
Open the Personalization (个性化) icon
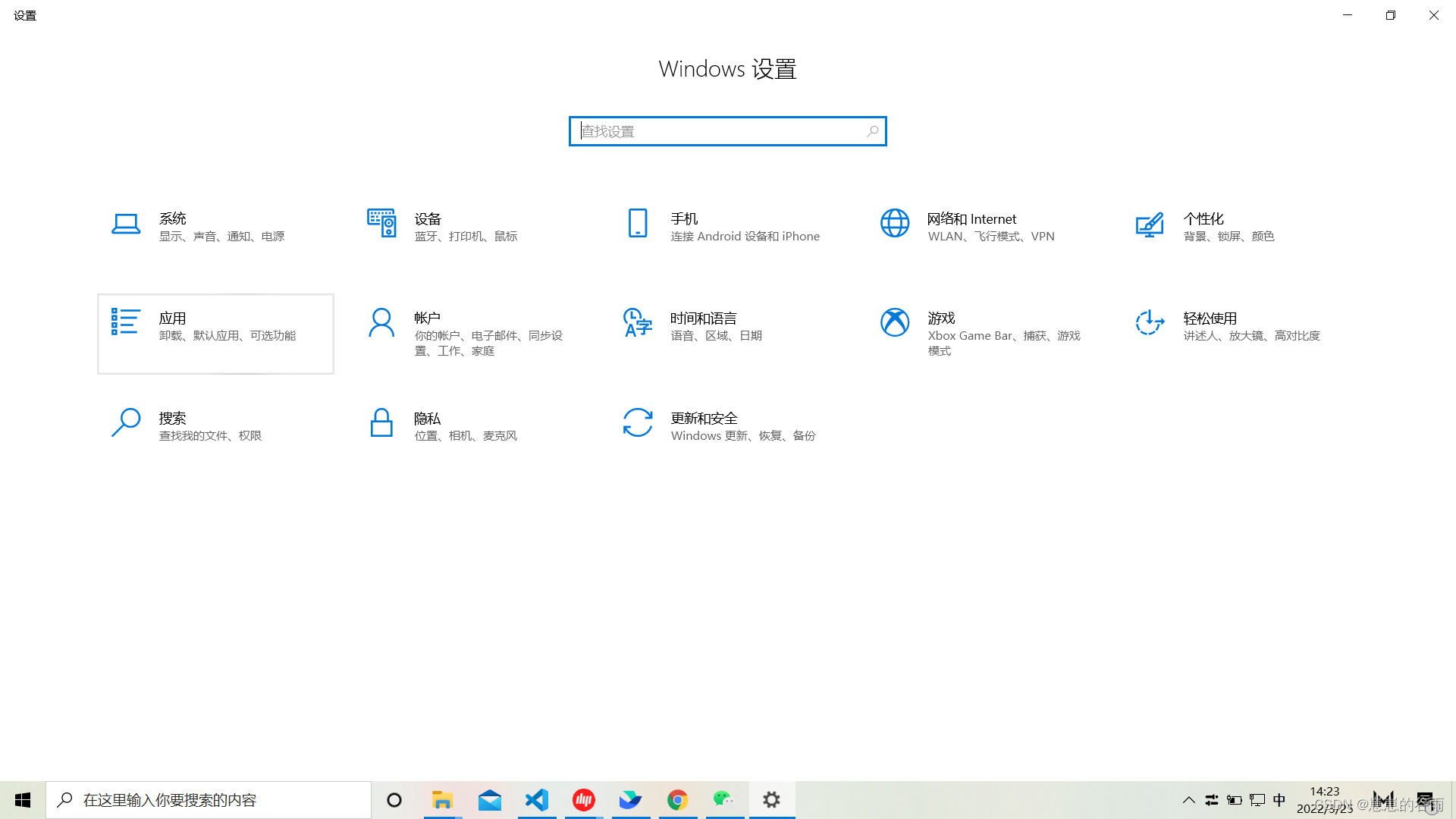pyautogui.click(x=1150, y=224)
